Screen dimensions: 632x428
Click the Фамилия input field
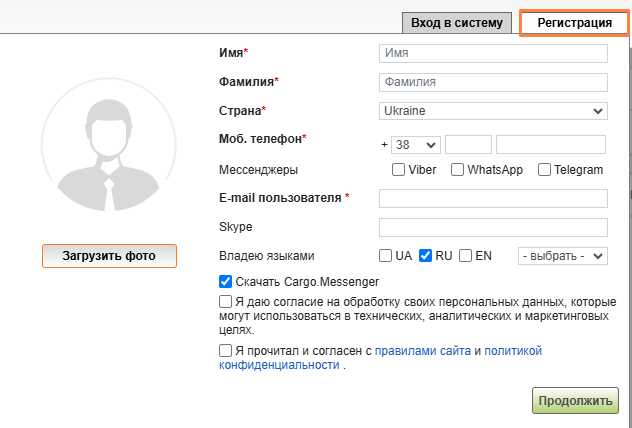pyautogui.click(x=493, y=82)
